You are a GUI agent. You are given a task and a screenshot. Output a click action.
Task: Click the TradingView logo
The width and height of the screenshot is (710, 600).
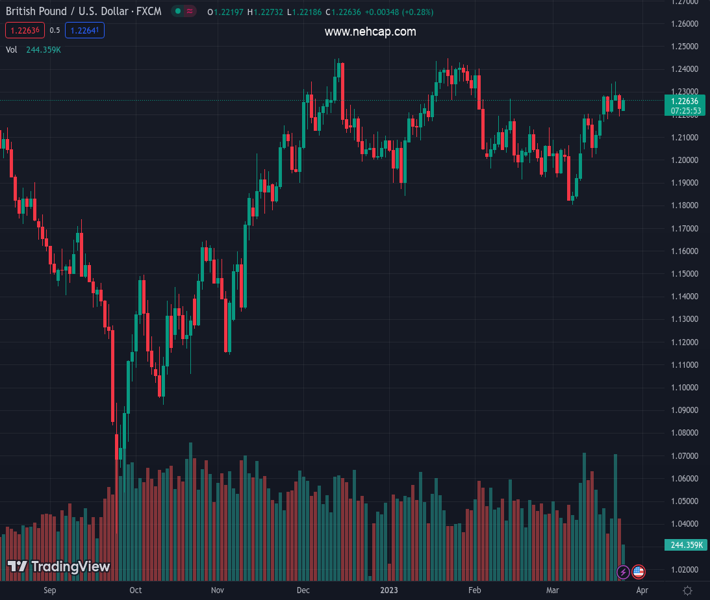click(58, 567)
